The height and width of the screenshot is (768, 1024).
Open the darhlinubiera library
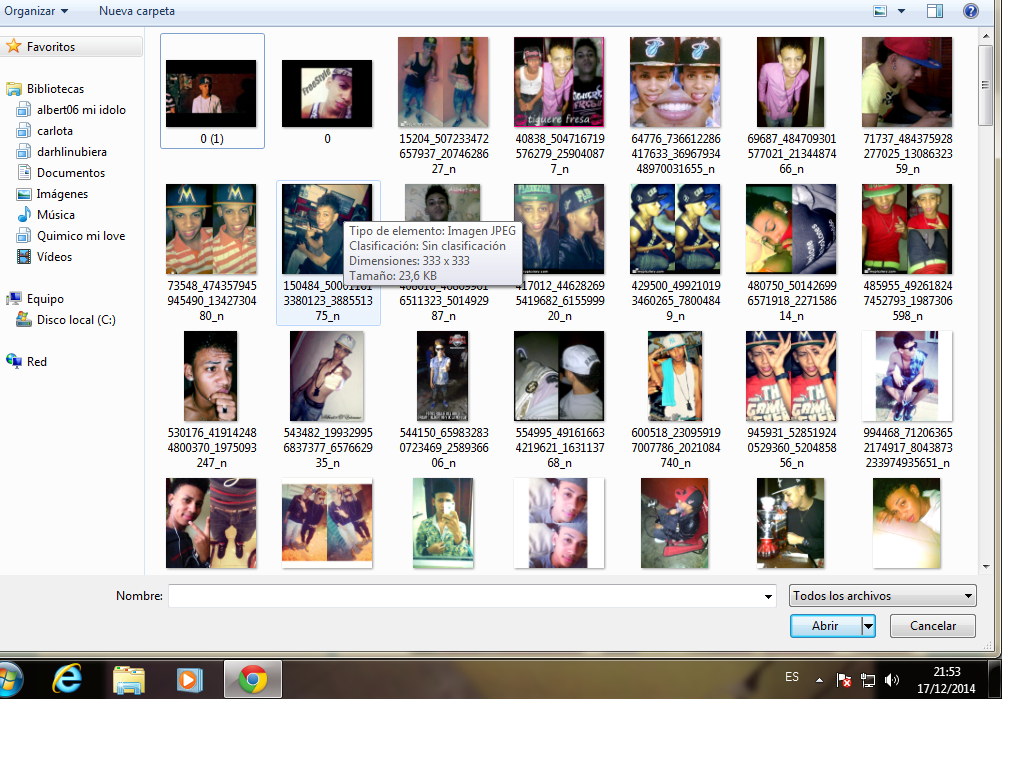pyautogui.click(x=72, y=152)
